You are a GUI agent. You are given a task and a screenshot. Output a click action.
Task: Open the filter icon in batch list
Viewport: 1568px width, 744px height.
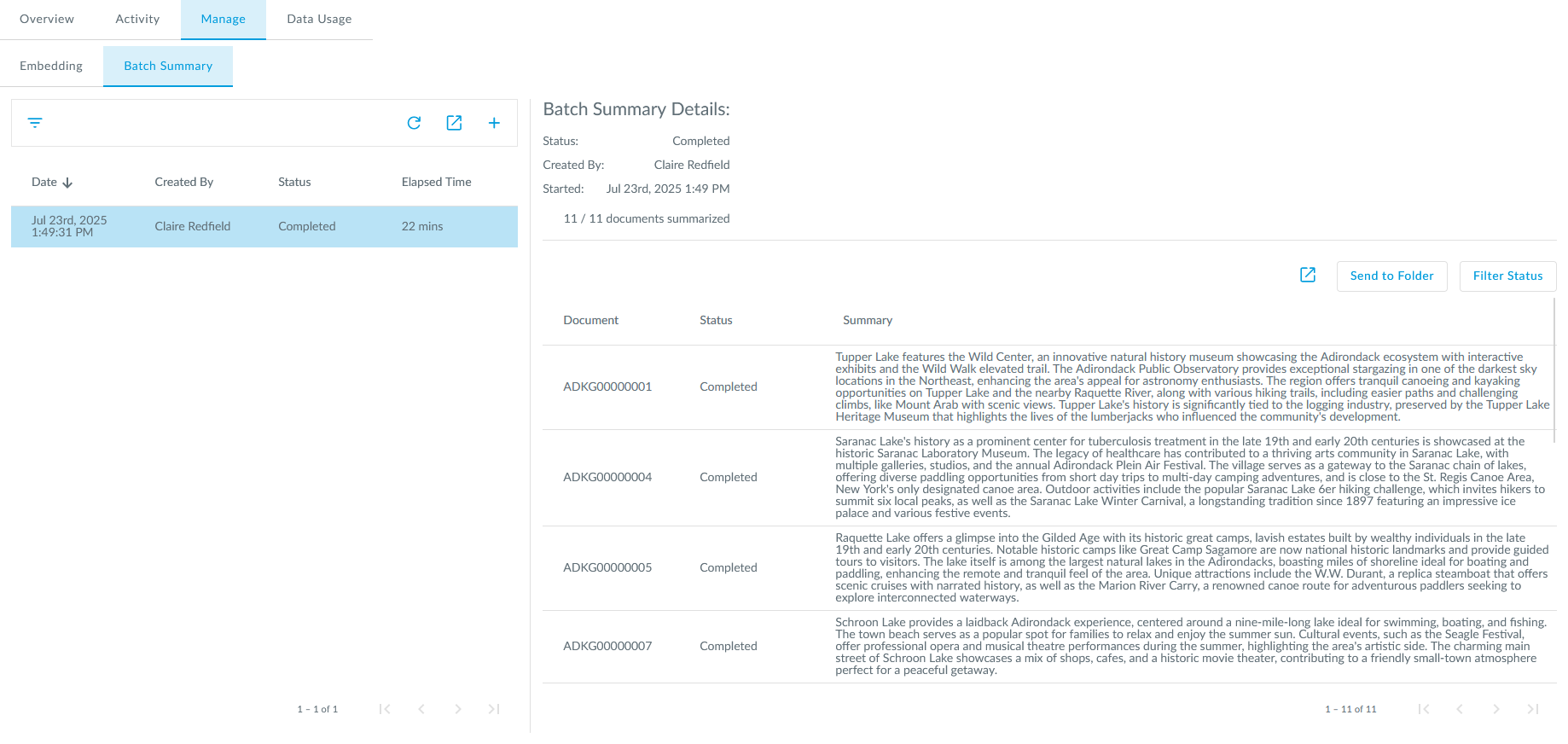[x=35, y=123]
